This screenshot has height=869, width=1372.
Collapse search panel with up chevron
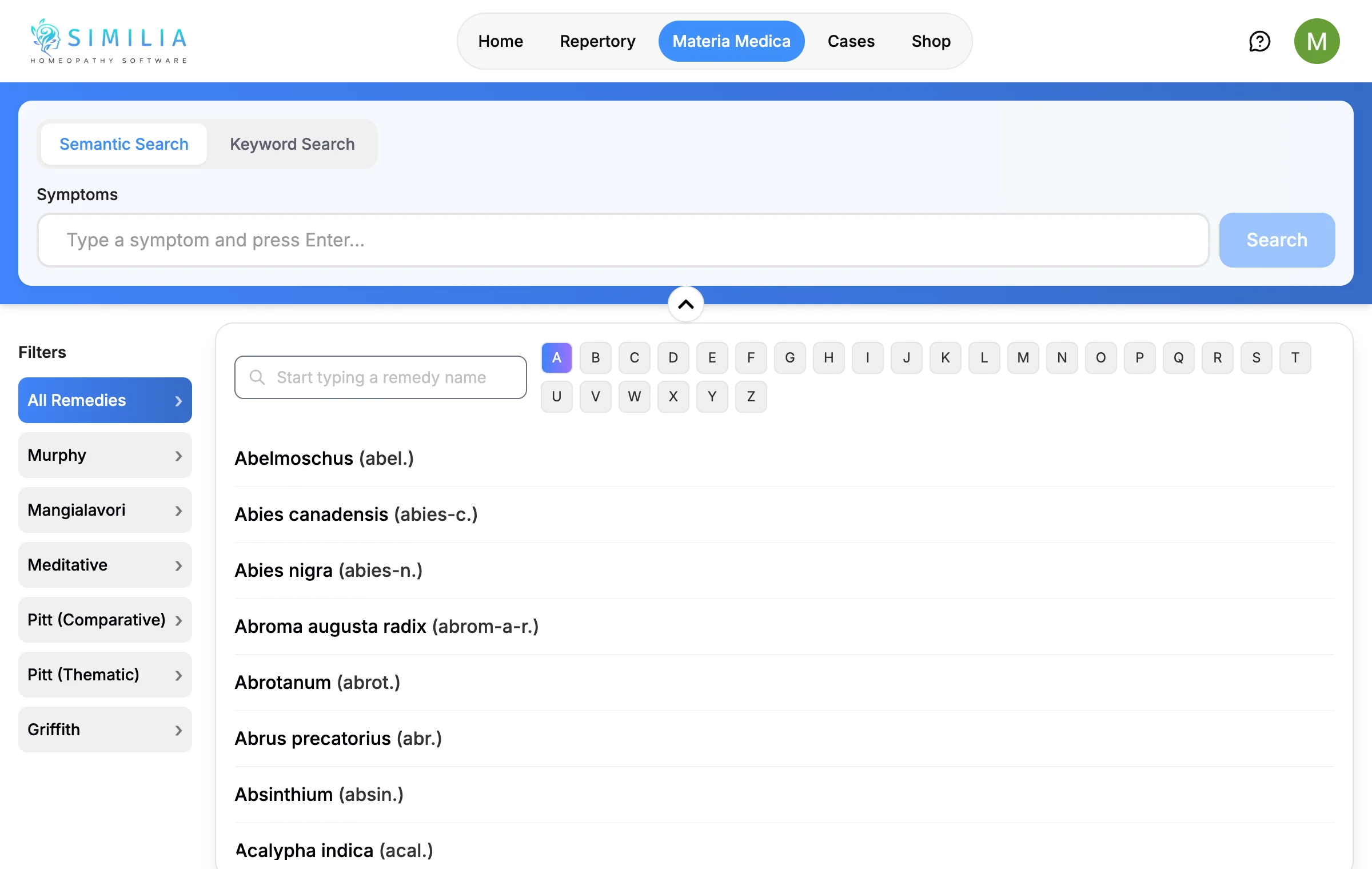[x=685, y=304]
